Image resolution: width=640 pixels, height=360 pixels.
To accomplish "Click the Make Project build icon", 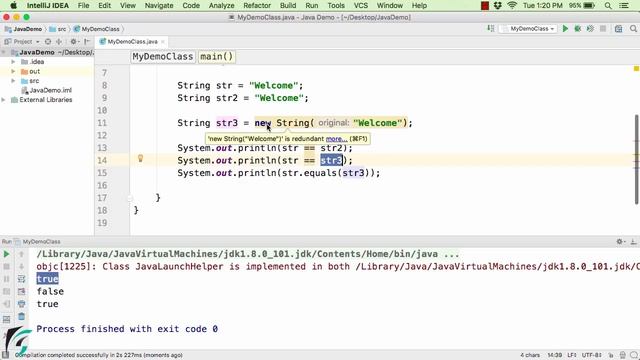I will click(x=491, y=29).
